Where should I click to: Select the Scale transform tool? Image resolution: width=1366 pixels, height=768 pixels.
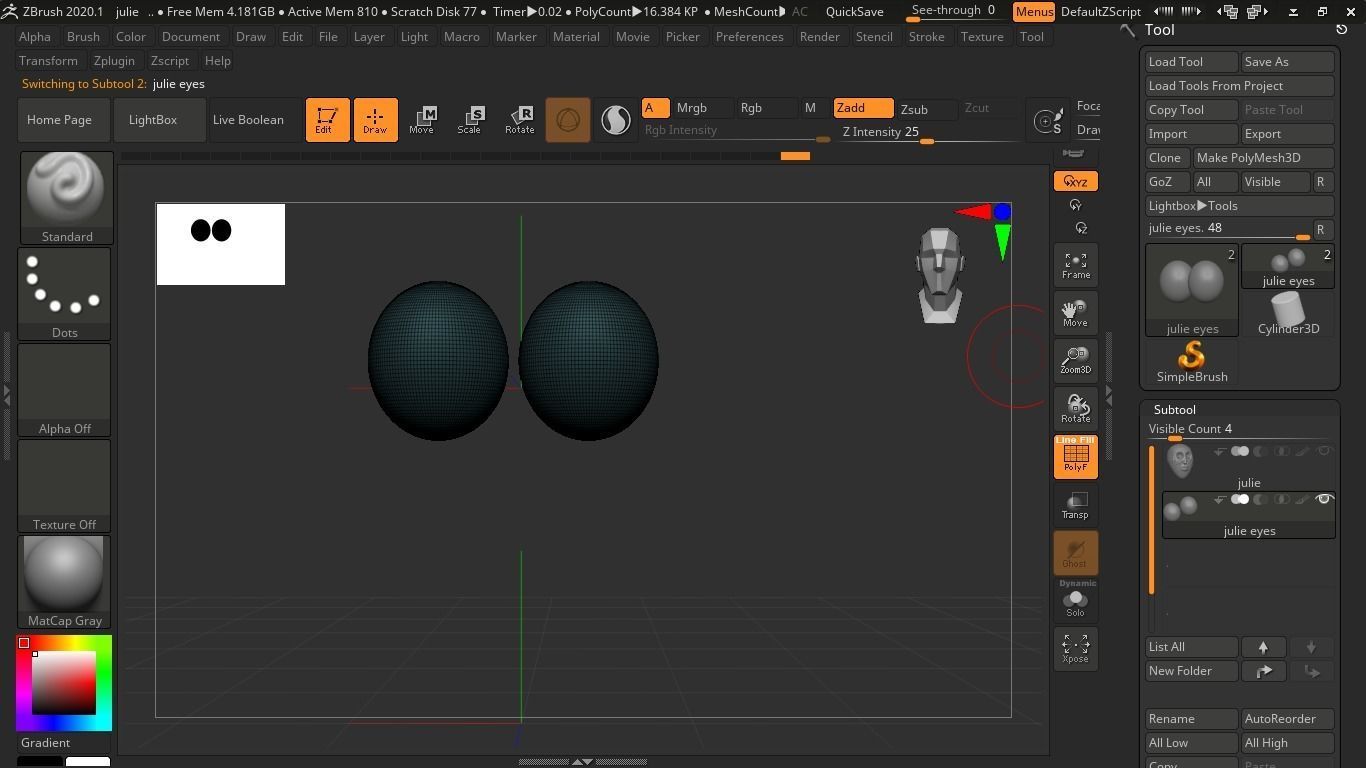pos(469,119)
